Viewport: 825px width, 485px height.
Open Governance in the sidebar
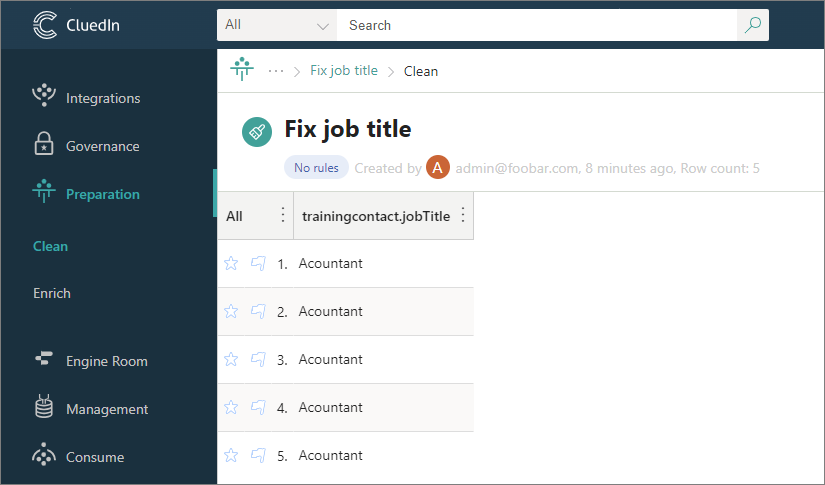point(102,146)
